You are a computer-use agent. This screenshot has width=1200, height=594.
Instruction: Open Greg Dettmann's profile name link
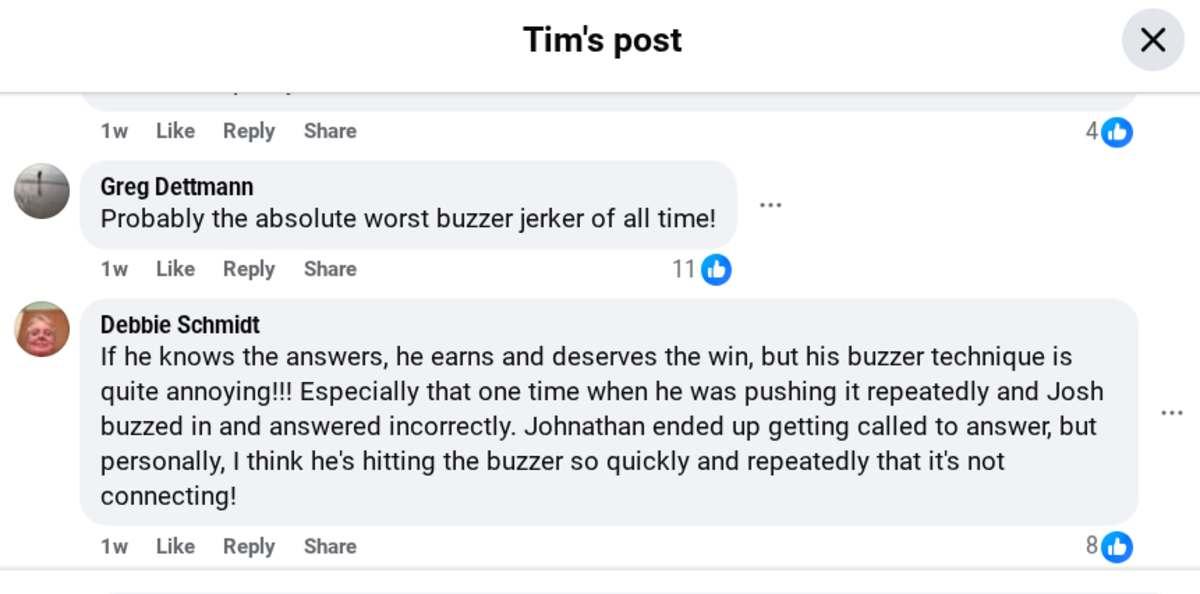pyautogui.click(x=177, y=187)
